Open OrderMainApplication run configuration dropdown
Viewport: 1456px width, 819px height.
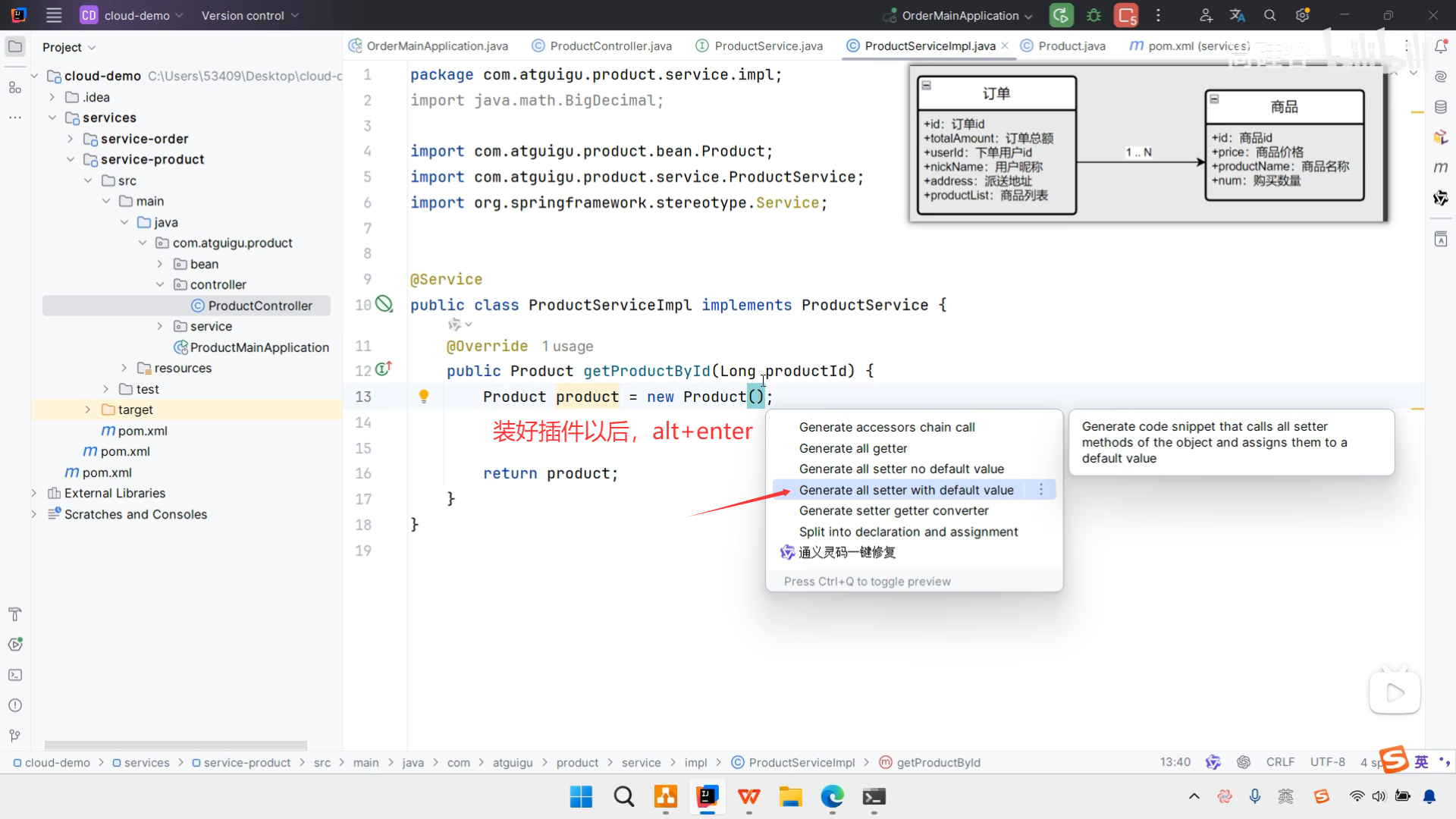[x=959, y=15]
